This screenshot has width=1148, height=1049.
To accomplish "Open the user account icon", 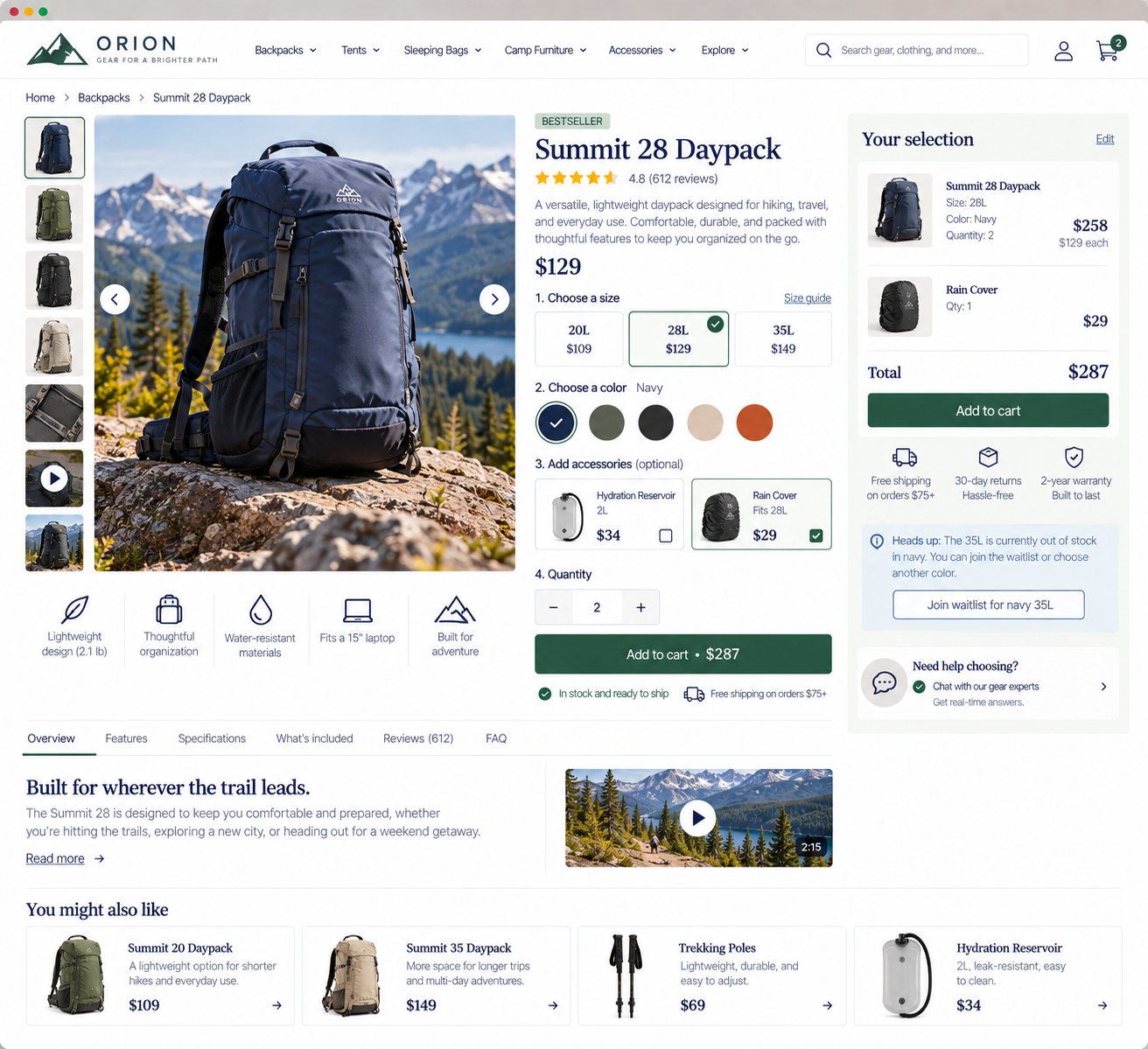I will tap(1063, 51).
